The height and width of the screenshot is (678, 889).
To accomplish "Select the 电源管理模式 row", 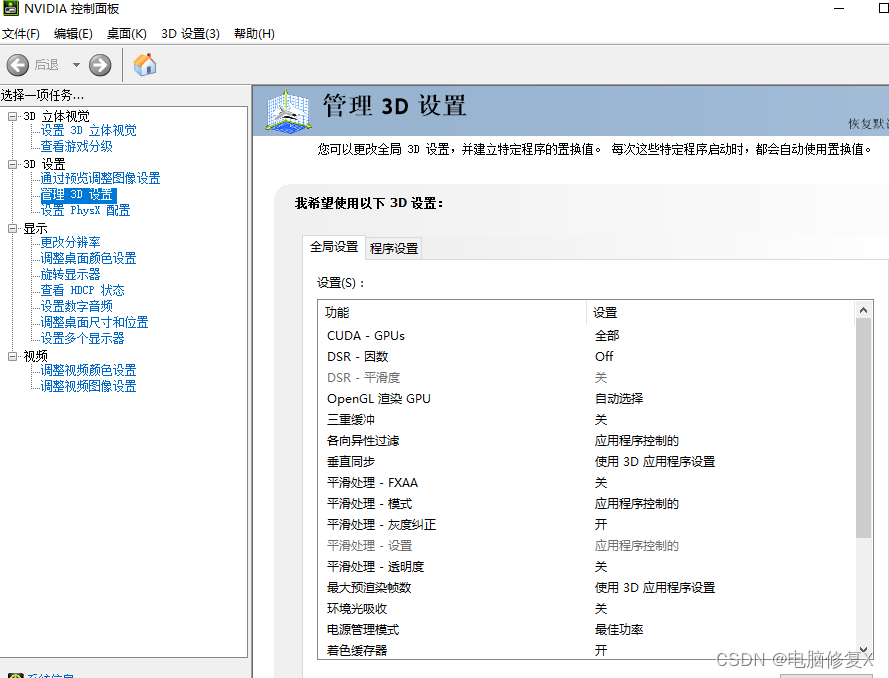I will click(587, 629).
